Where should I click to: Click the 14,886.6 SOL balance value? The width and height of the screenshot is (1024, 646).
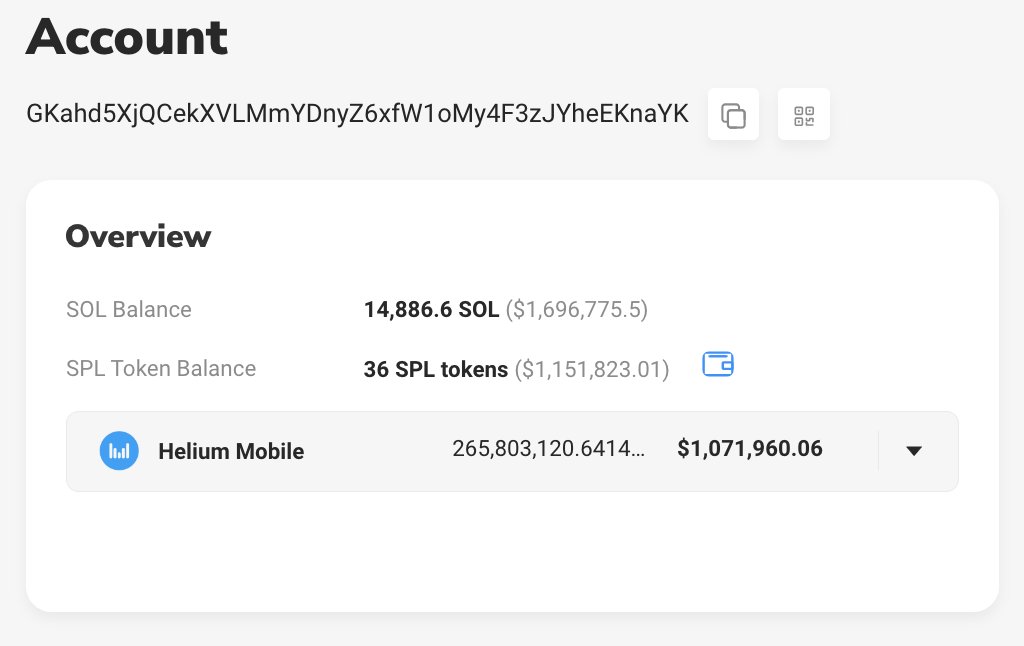[431, 310]
